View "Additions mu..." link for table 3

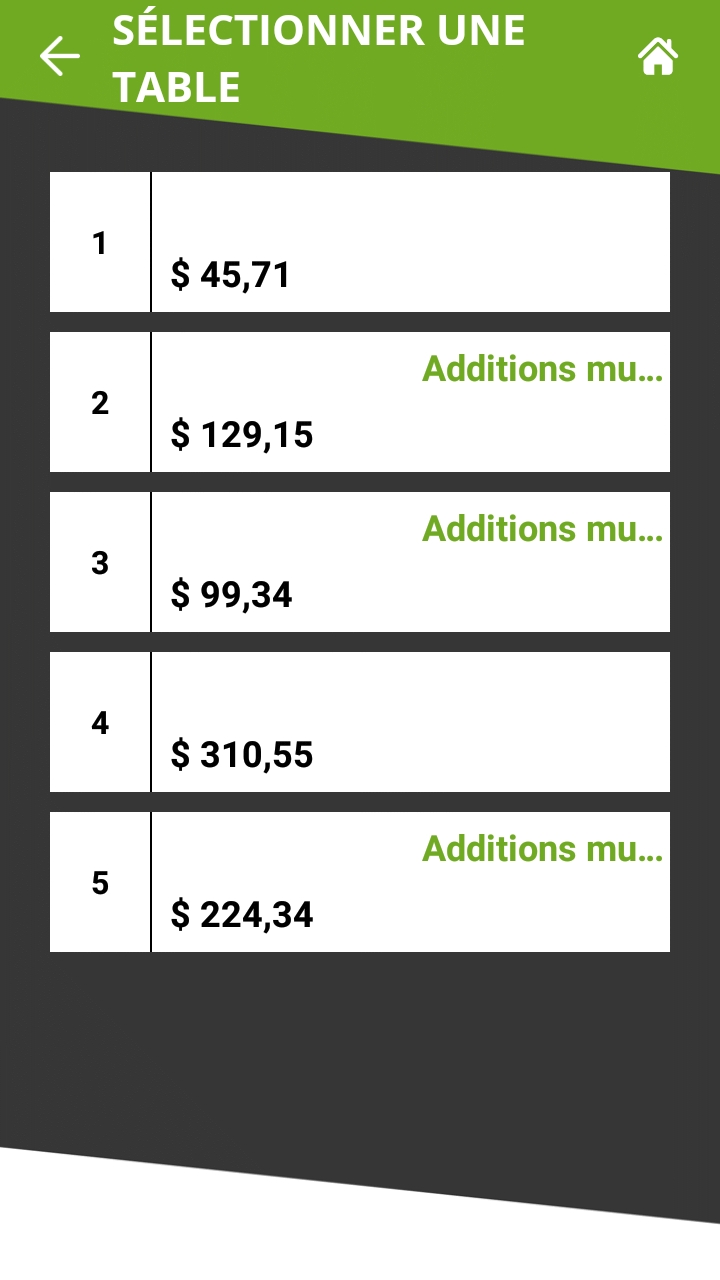click(x=542, y=528)
